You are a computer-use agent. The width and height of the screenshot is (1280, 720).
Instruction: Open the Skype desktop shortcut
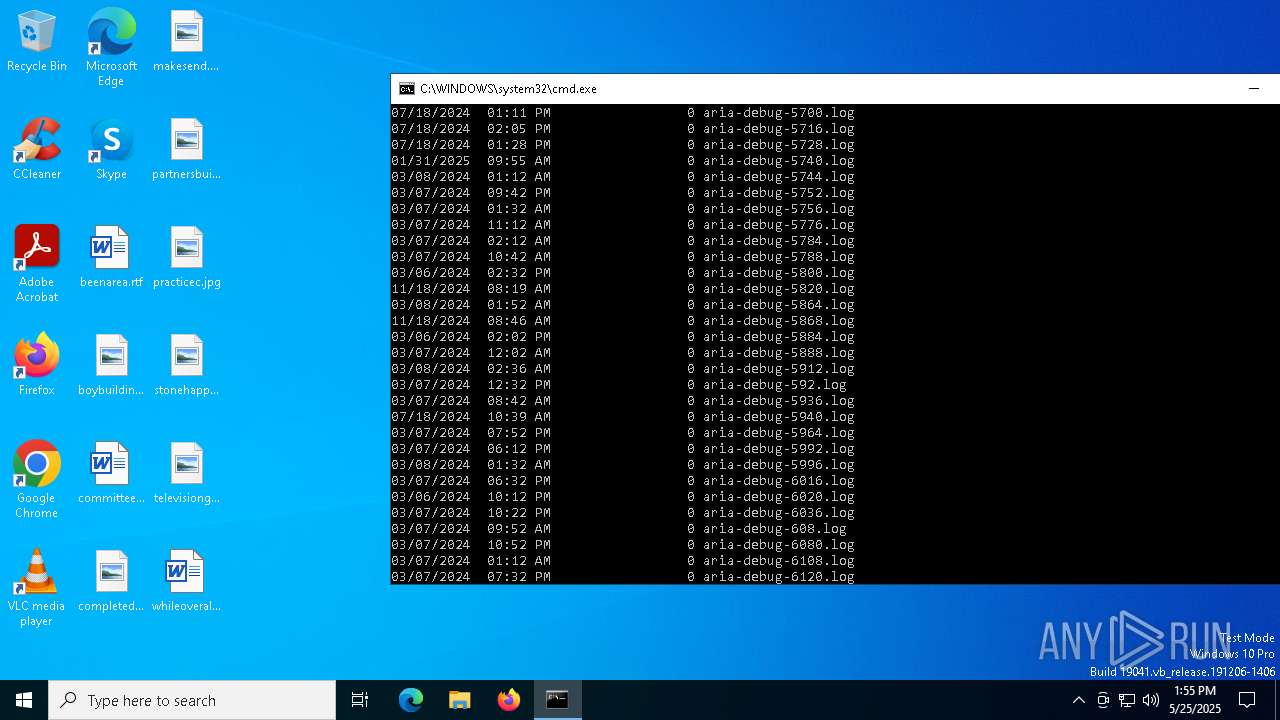coord(111,150)
